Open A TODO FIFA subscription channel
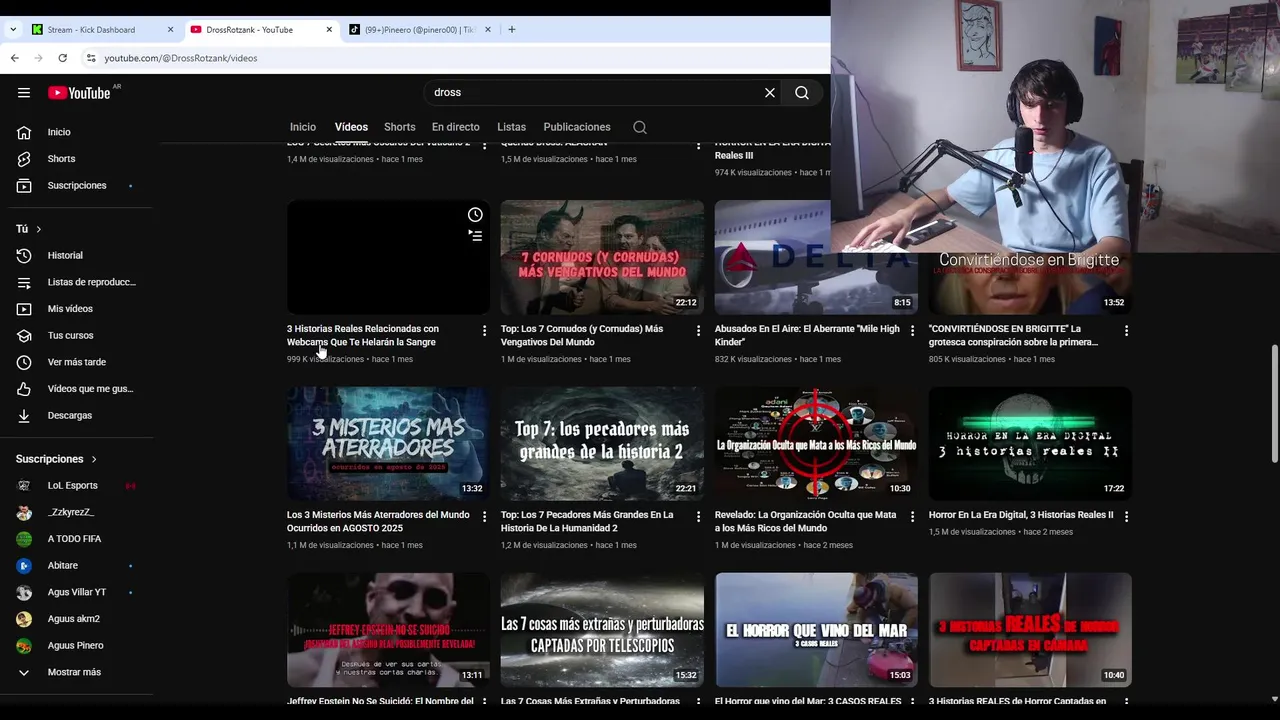This screenshot has width=1280, height=720. 76,539
